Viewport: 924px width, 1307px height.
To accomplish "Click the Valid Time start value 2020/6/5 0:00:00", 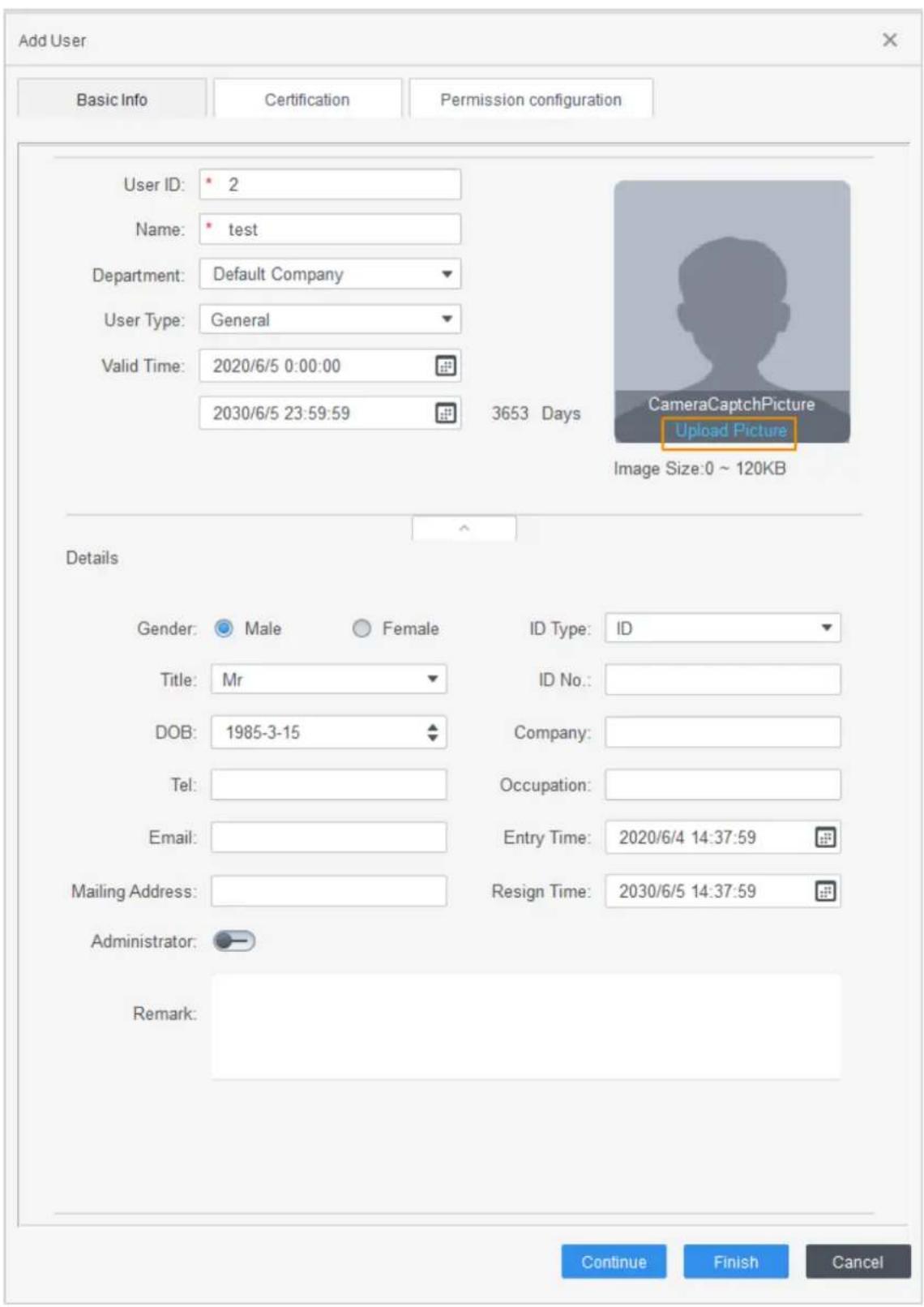I will tap(276, 366).
